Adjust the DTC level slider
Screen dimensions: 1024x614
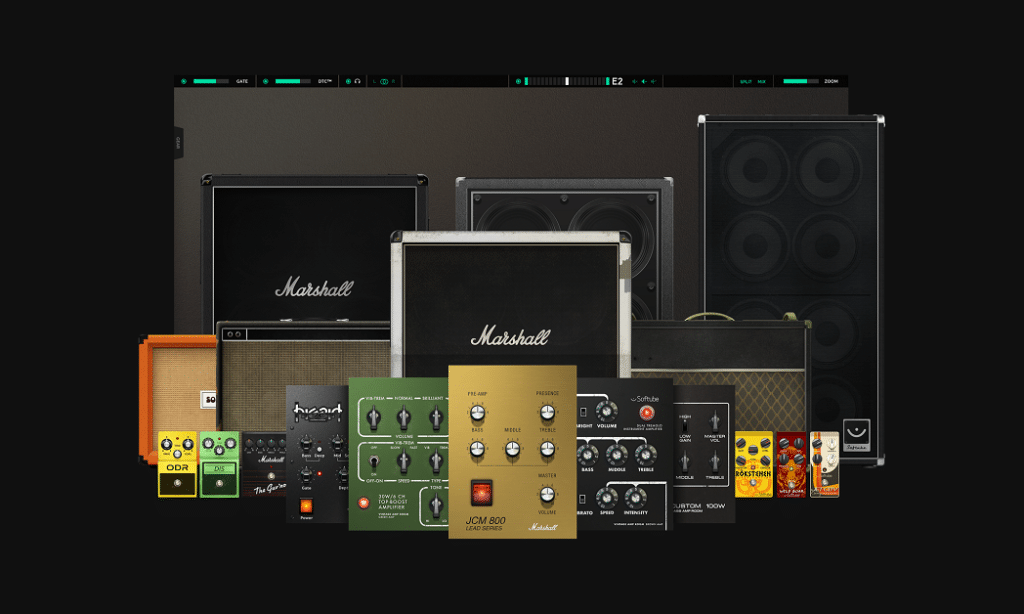[x=293, y=82]
